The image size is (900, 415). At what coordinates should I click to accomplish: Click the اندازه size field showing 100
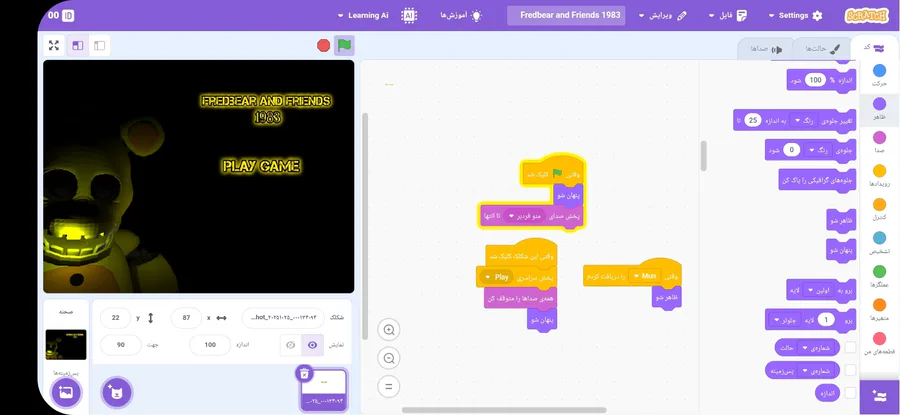coord(210,345)
